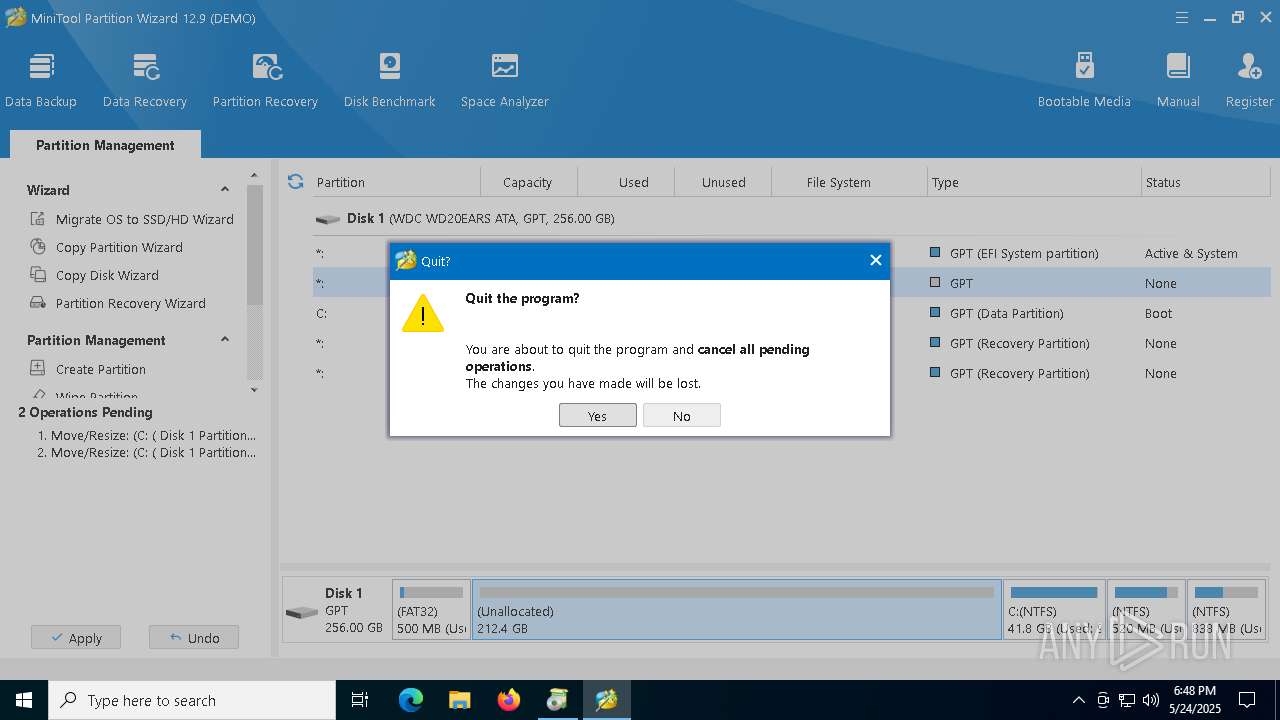Collapse the Partition Management sidebar section
This screenshot has width=1280, height=720.
tap(225, 340)
